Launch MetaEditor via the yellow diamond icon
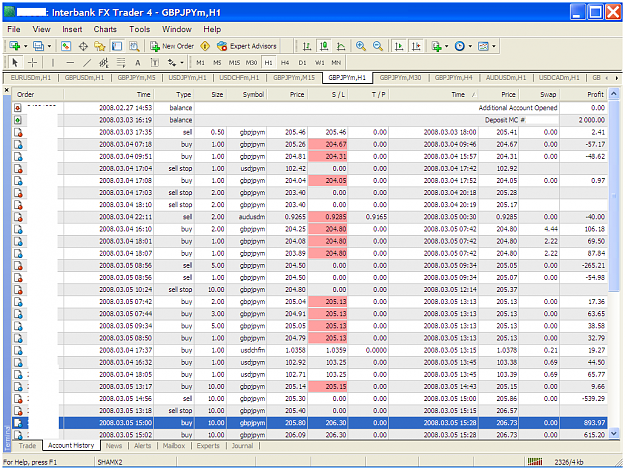The height and width of the screenshot is (470, 625). (205, 46)
